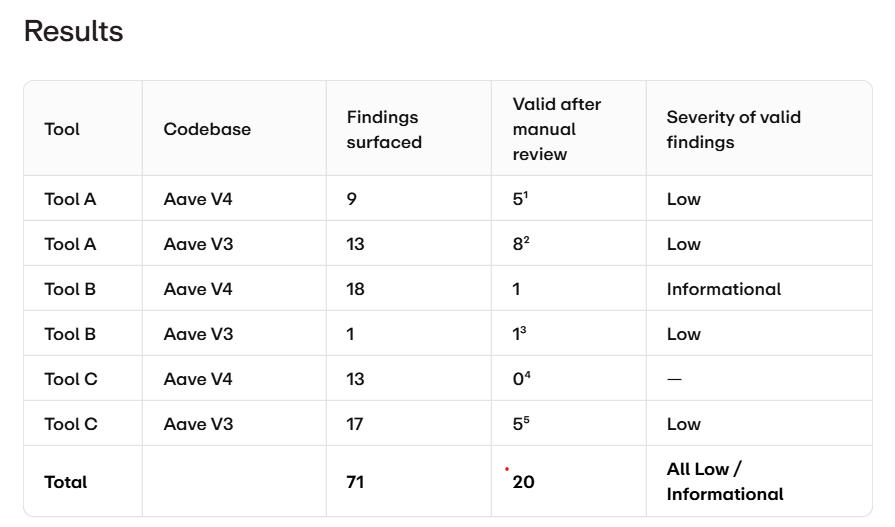Screen dimensions: 895x527
Task: Select the Codebase column header
Action: [x=207, y=129]
